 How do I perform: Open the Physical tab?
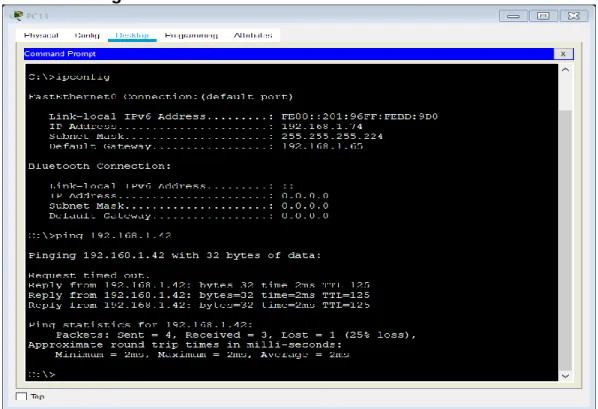pyautogui.click(x=41, y=35)
